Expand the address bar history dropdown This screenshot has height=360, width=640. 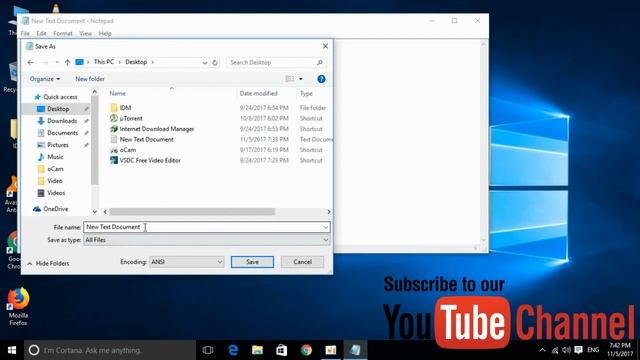pos(204,62)
